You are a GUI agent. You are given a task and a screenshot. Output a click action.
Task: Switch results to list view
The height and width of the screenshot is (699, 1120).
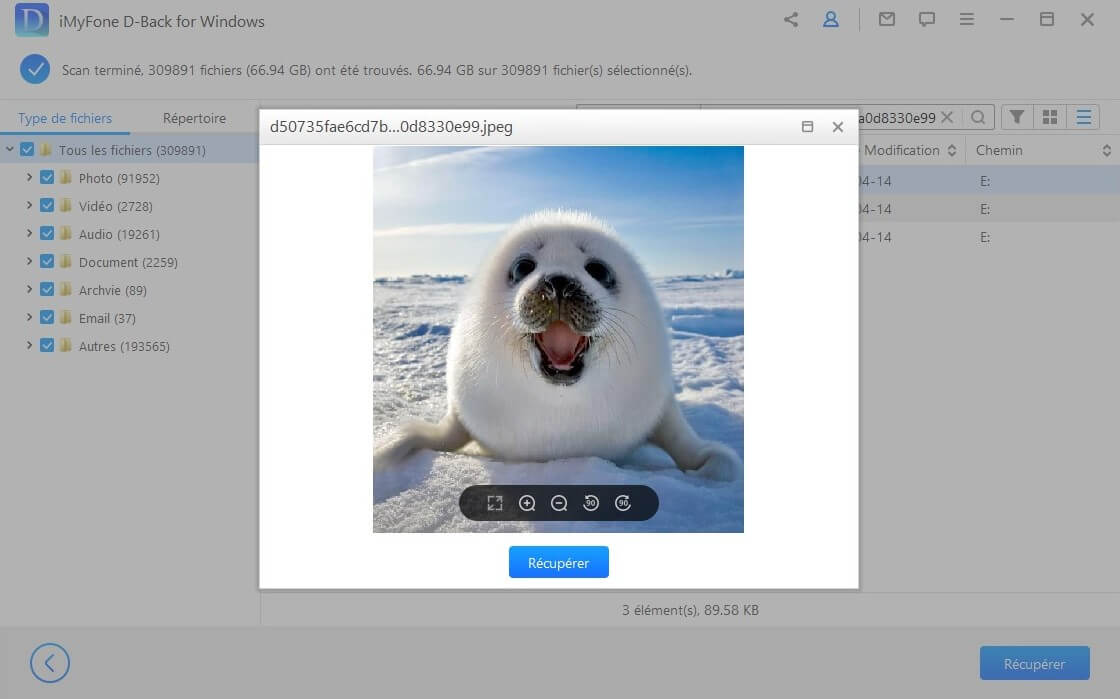click(x=1083, y=117)
